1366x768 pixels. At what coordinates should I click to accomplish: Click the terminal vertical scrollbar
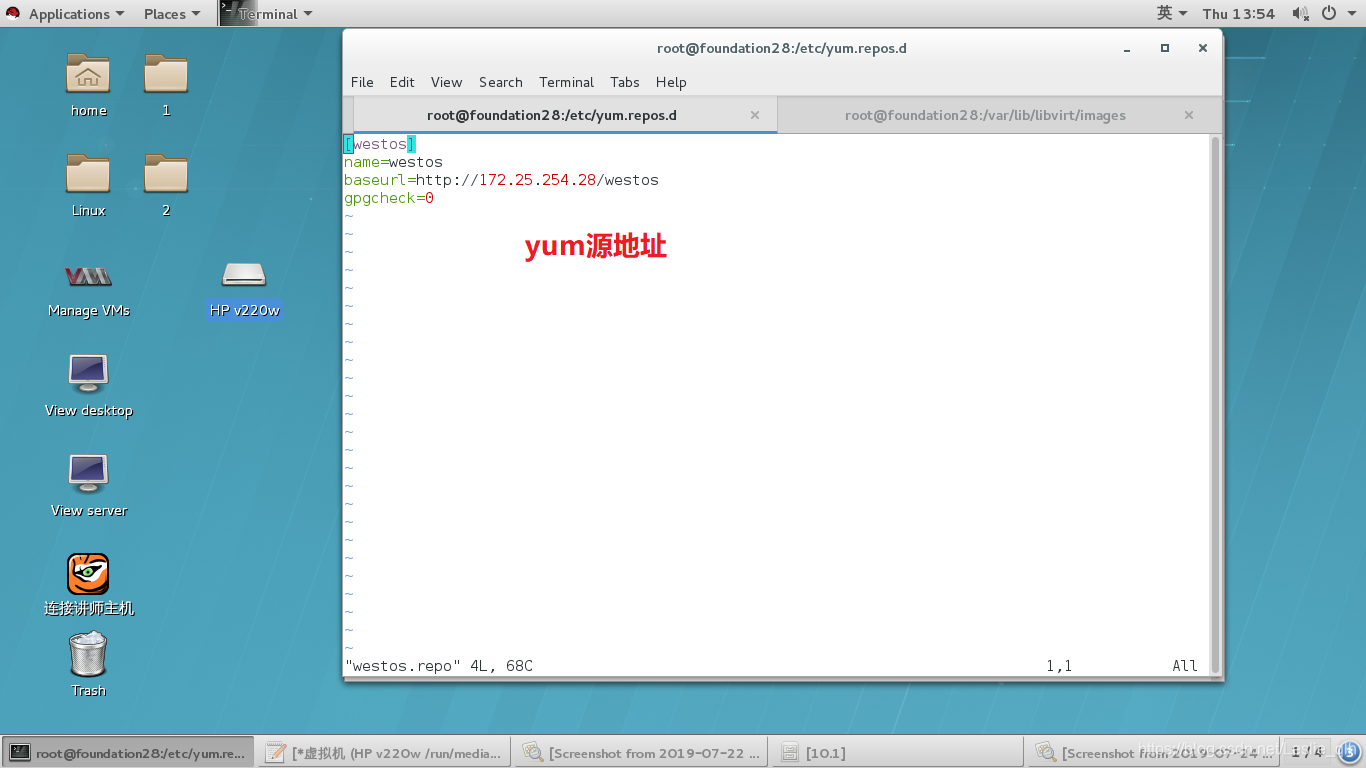point(1216,404)
